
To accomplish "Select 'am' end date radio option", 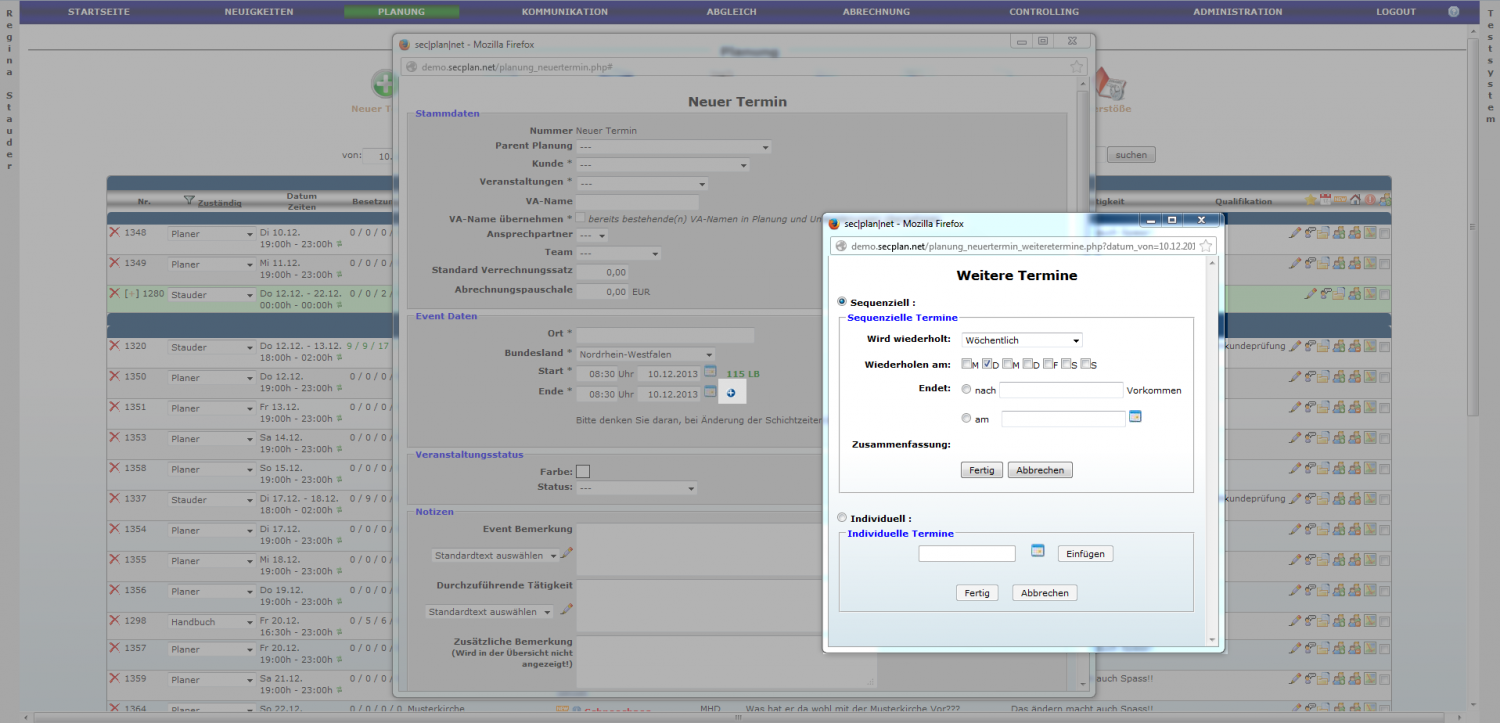I will [x=966, y=418].
